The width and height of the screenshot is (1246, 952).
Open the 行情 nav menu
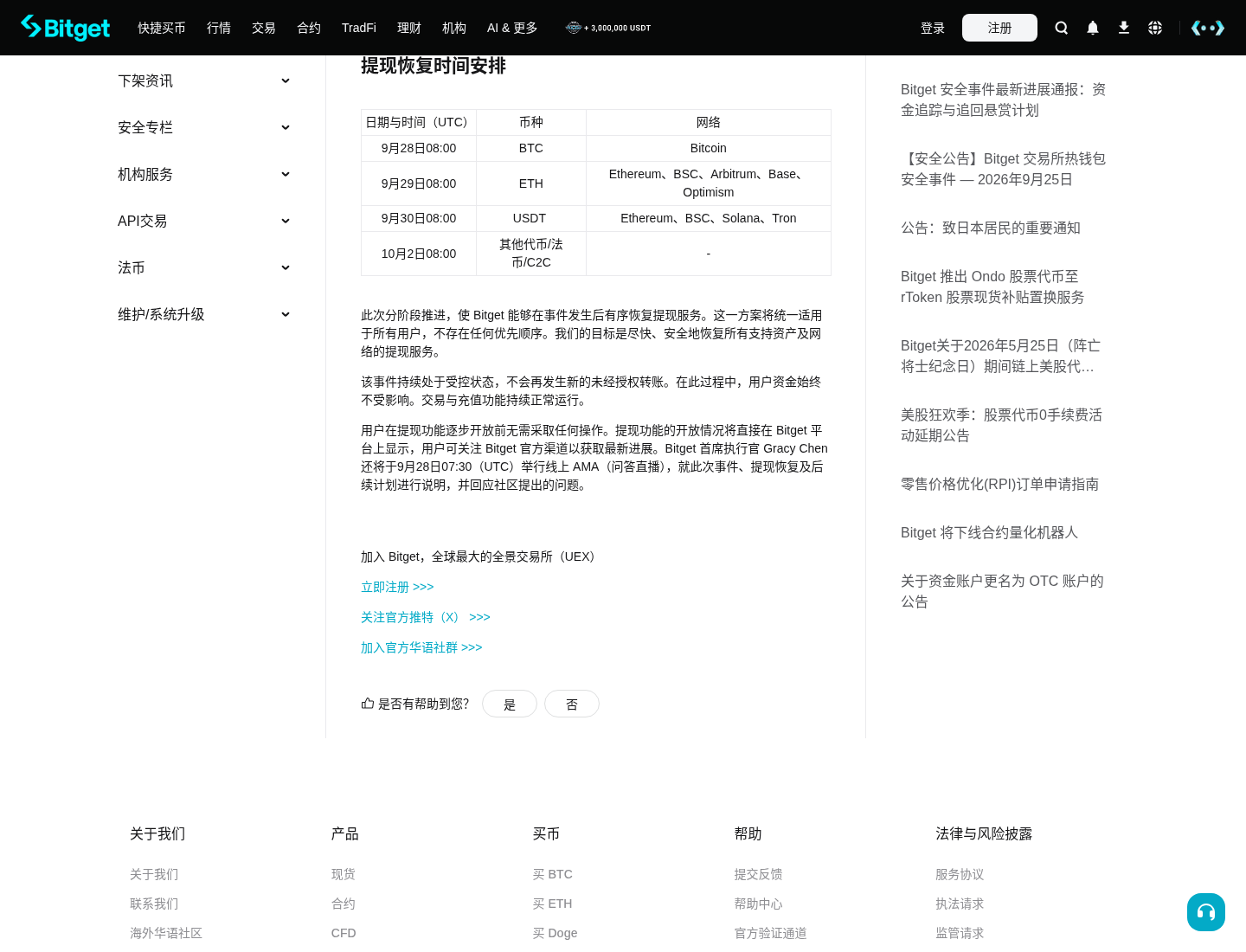[219, 28]
